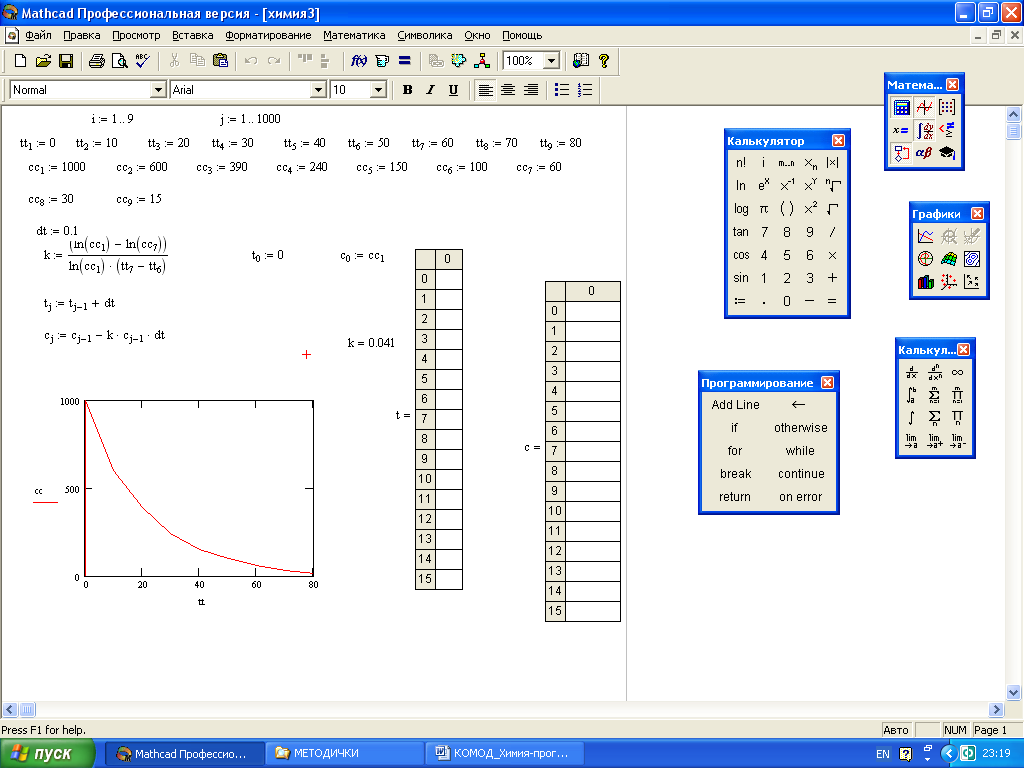
Task: Open the Greek symbols palette icon
Action: pos(924,153)
